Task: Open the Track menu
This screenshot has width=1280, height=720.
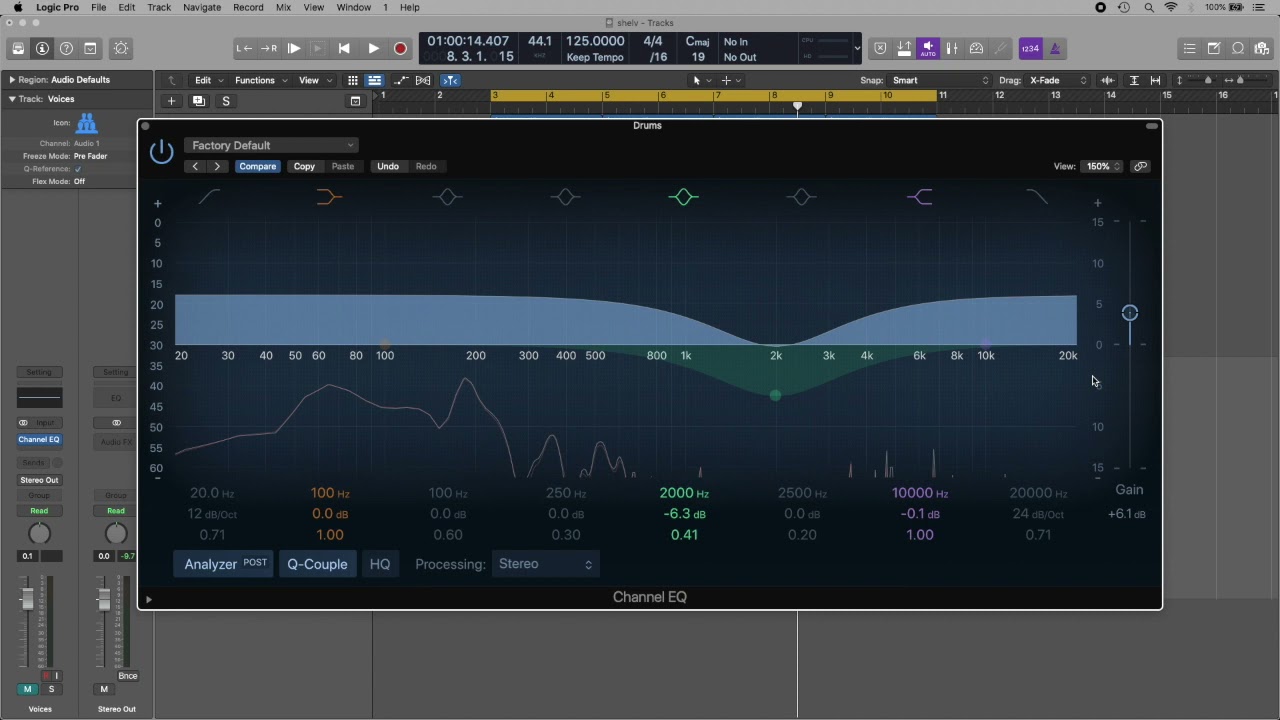Action: click(159, 7)
